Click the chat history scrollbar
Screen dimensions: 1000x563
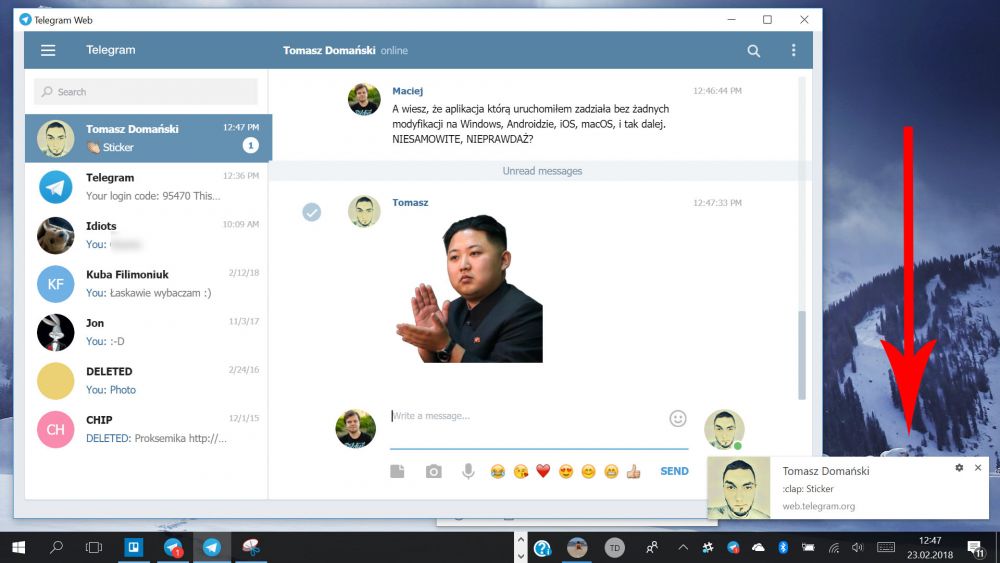[802, 355]
